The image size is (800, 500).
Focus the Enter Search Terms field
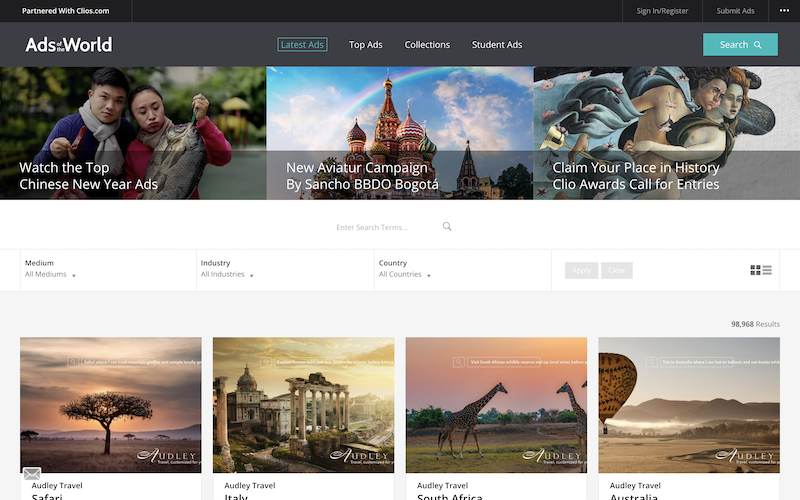386,227
